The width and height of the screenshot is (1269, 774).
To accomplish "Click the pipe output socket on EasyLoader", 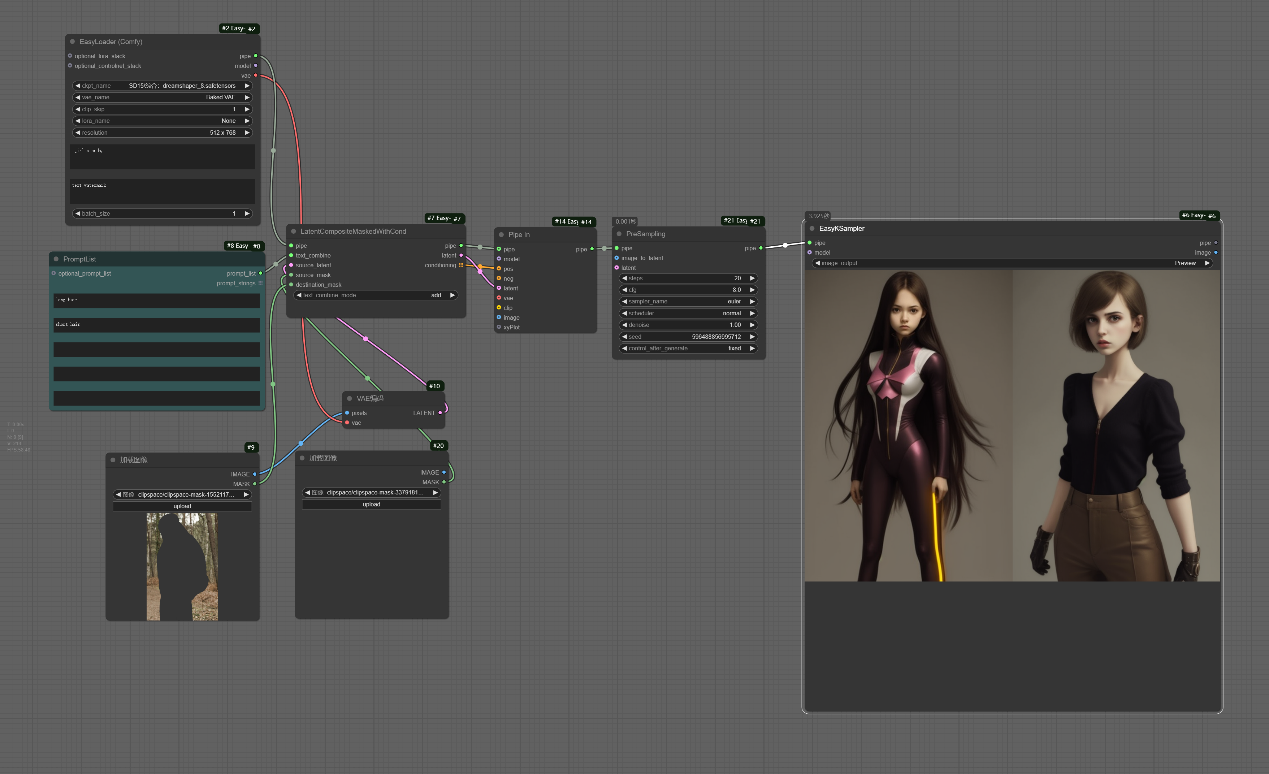I will [256, 56].
